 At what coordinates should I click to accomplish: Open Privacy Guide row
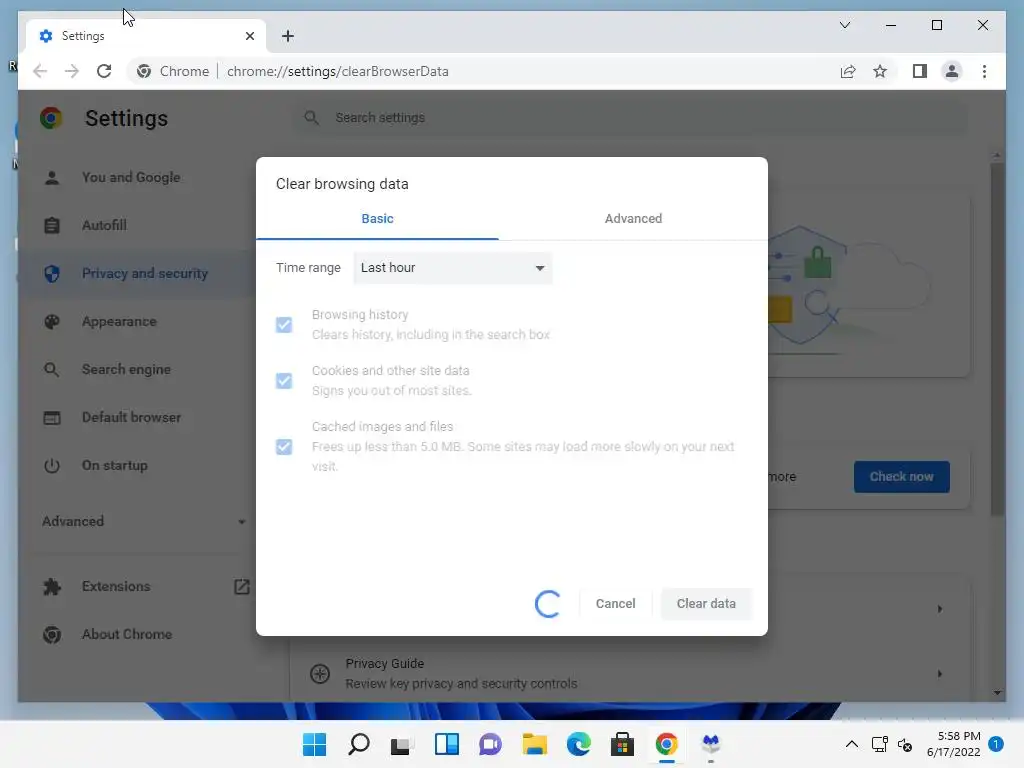pos(629,673)
